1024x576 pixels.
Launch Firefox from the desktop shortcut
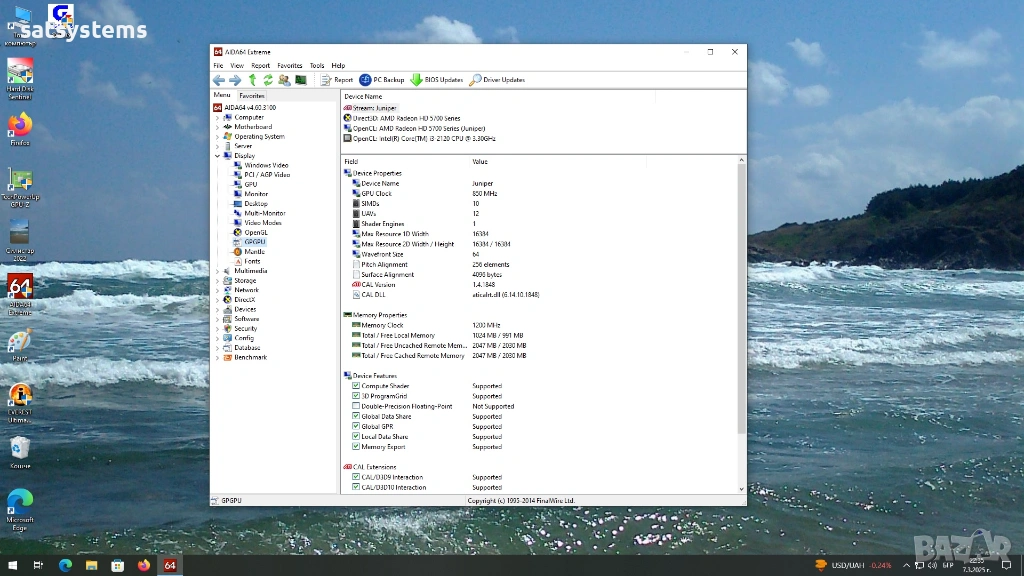20,126
